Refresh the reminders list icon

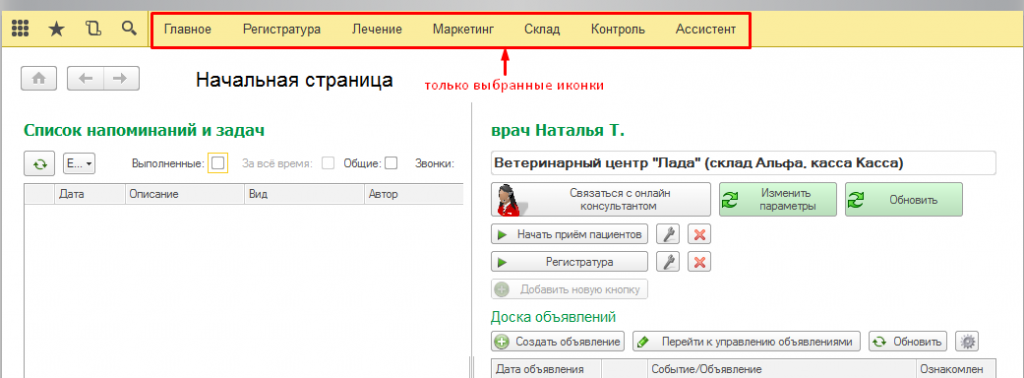click(40, 163)
